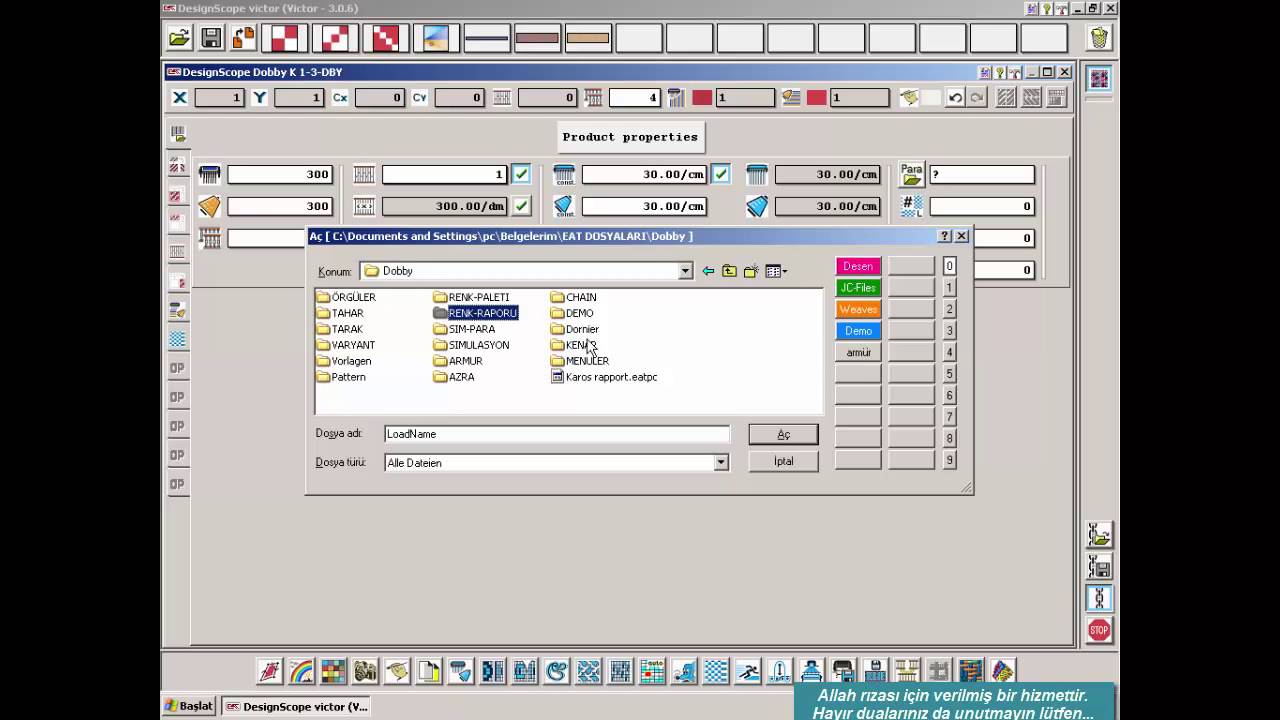This screenshot has height=720, width=1280.
Task: Open the rainbow color tool in bottom toolbar
Action: pos(301,671)
